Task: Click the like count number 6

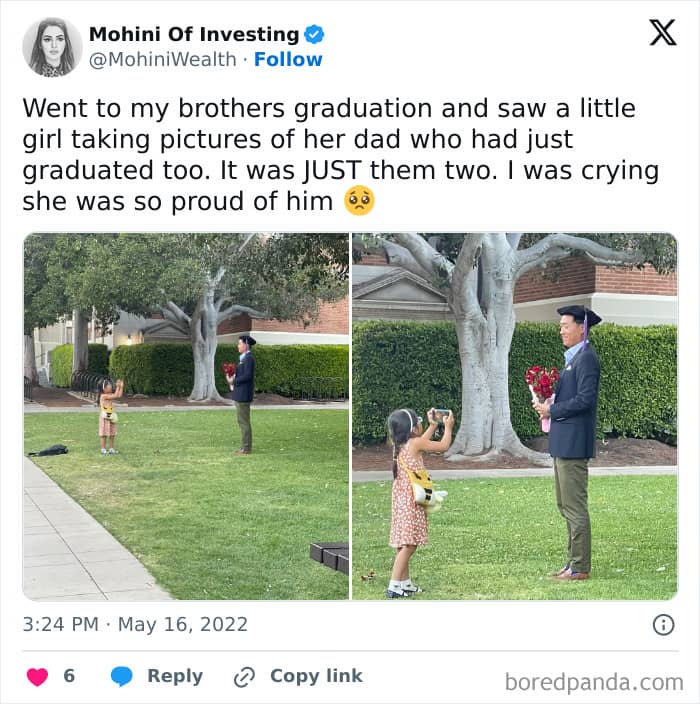Action: [x=69, y=676]
